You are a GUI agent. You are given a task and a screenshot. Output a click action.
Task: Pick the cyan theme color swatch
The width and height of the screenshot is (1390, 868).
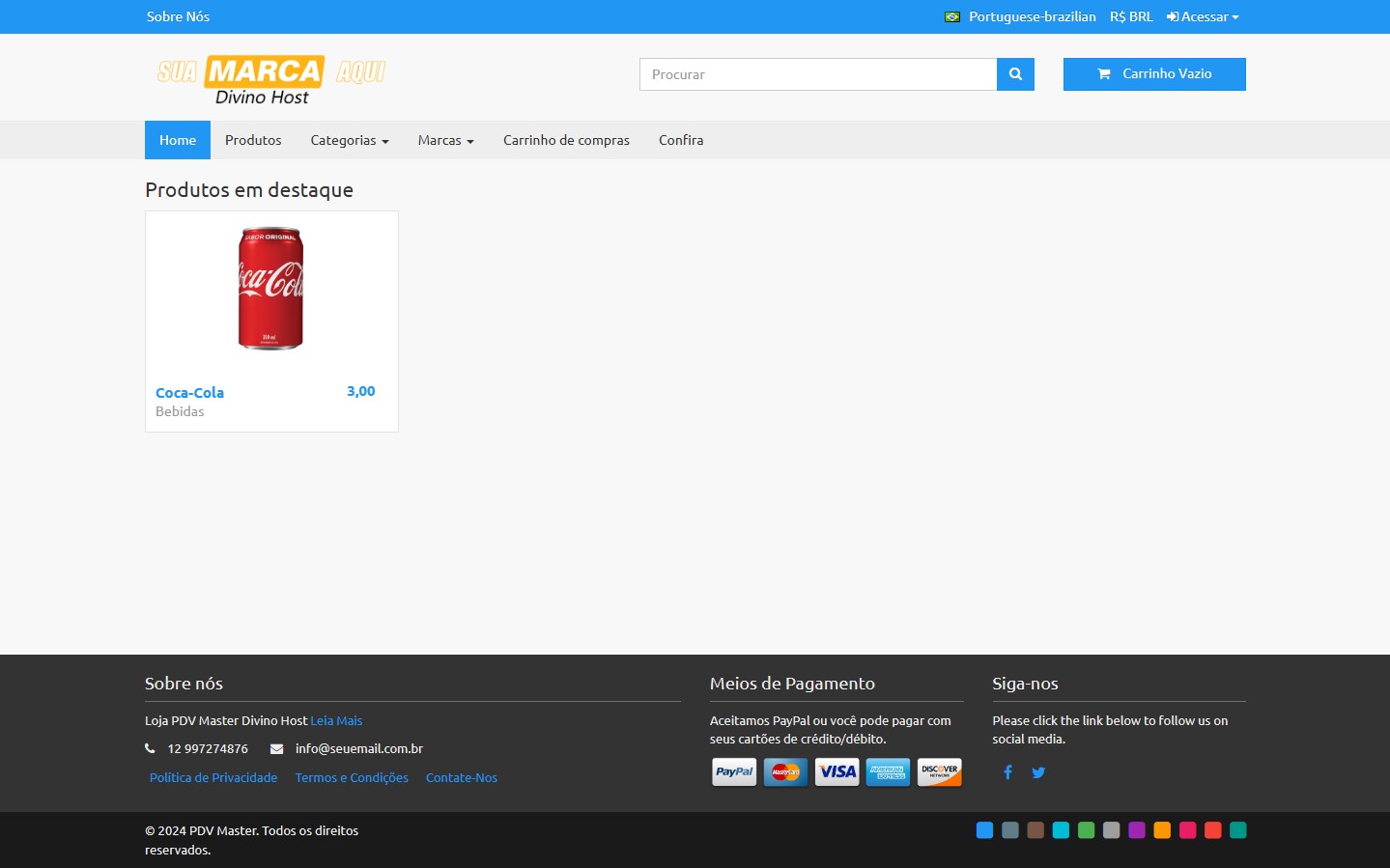coord(1061,830)
